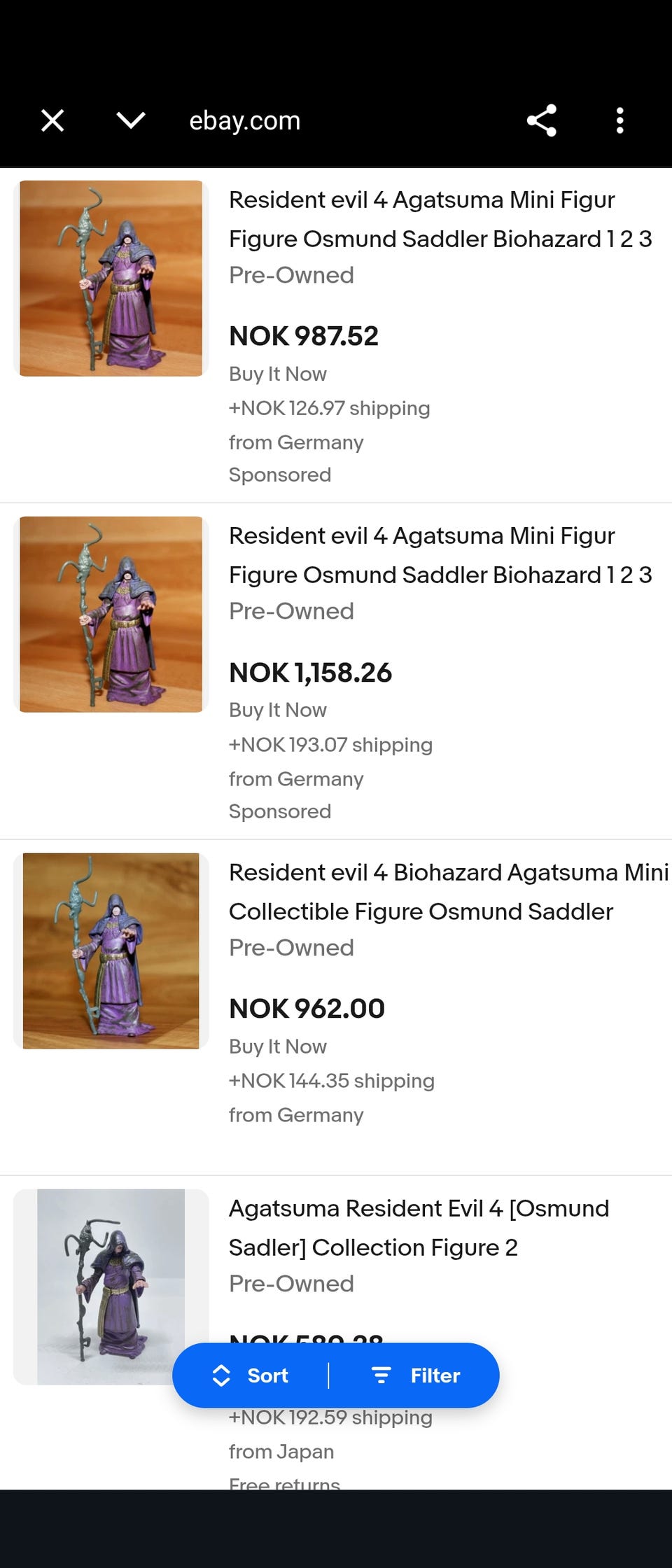
Task: Open Filter options
Action: [x=435, y=1375]
